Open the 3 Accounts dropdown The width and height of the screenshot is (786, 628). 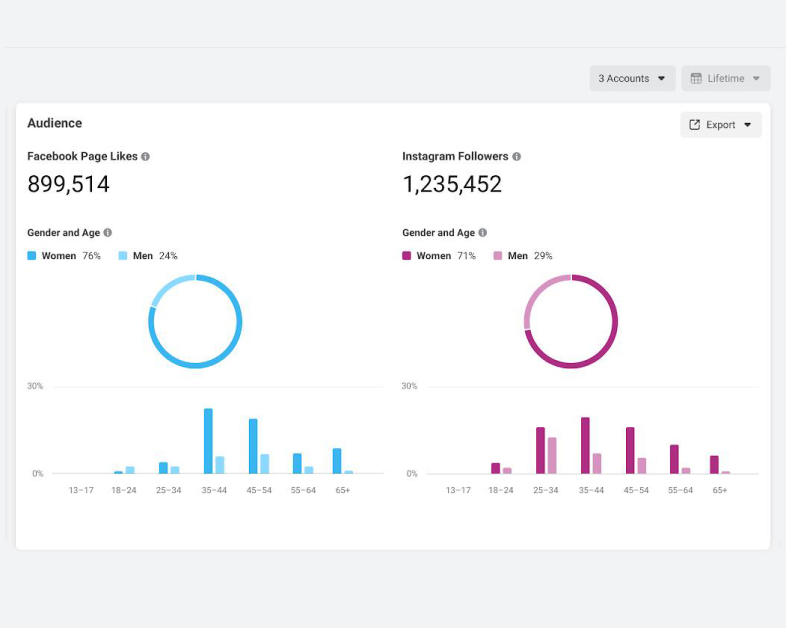click(632, 78)
